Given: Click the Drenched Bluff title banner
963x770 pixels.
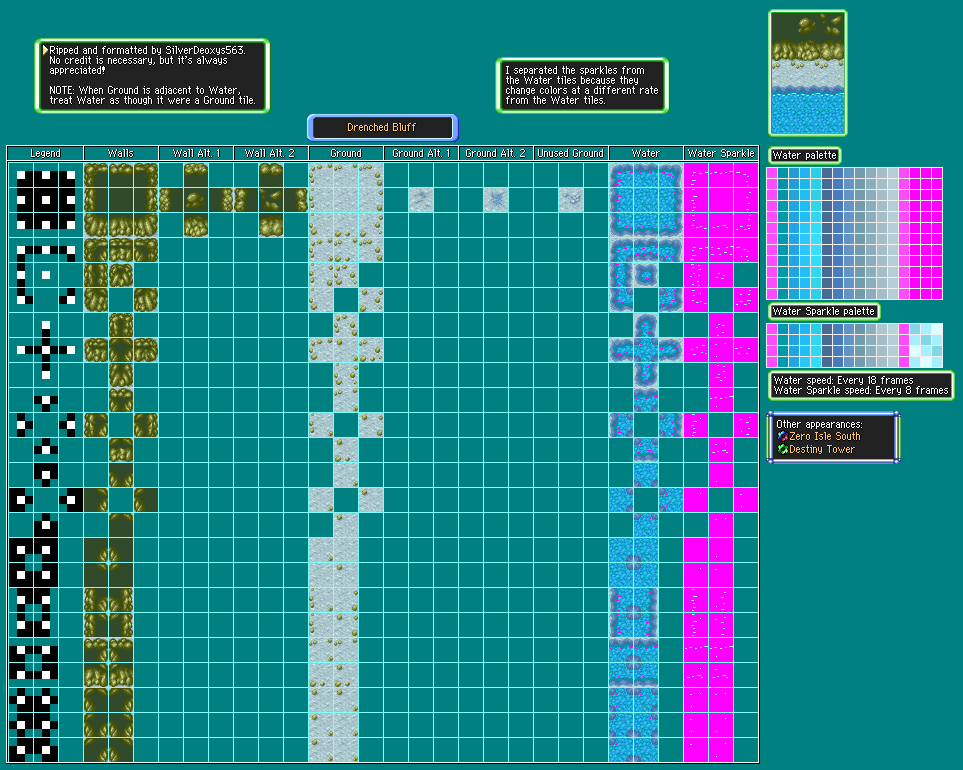Looking at the screenshot, I should (382, 128).
